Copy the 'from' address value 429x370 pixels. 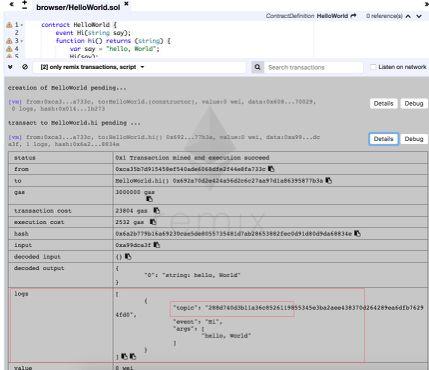[271, 169]
